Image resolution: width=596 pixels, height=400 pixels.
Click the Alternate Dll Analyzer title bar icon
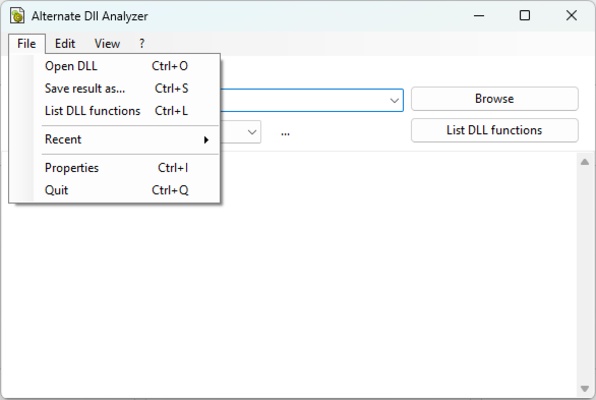click(x=17, y=16)
